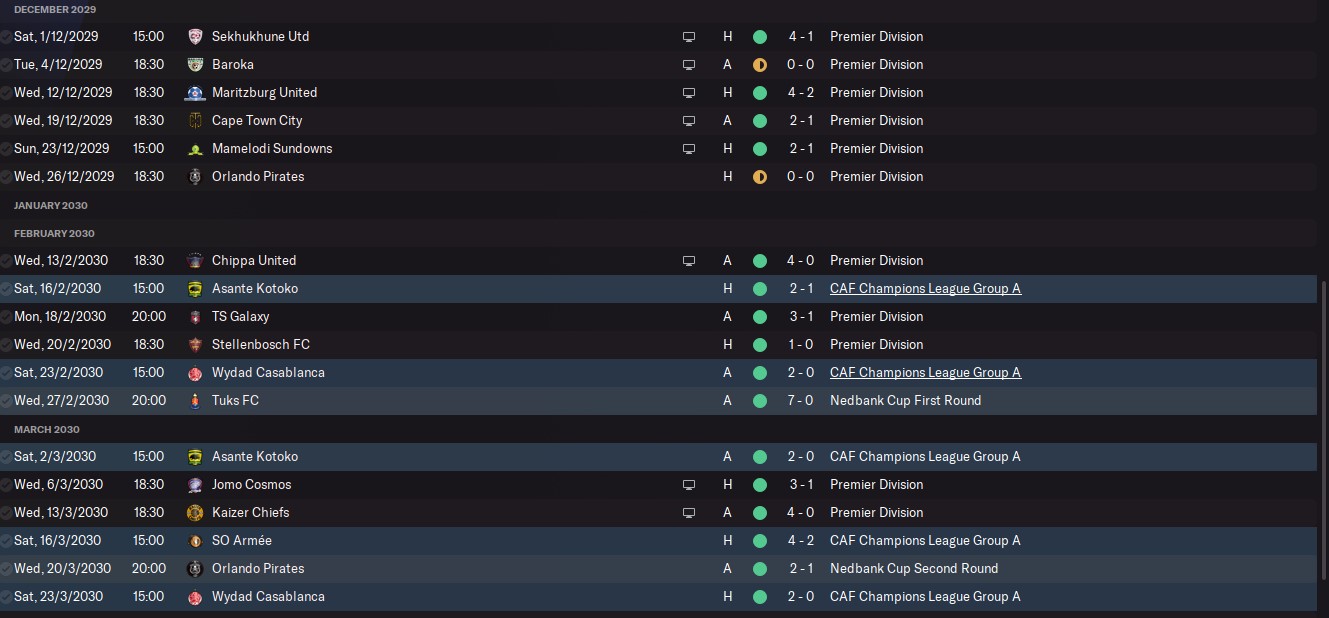Open the Orlando Pirates Nedbank Cup match row
Image resolution: width=1329 pixels, height=618 pixels.
click(658, 568)
